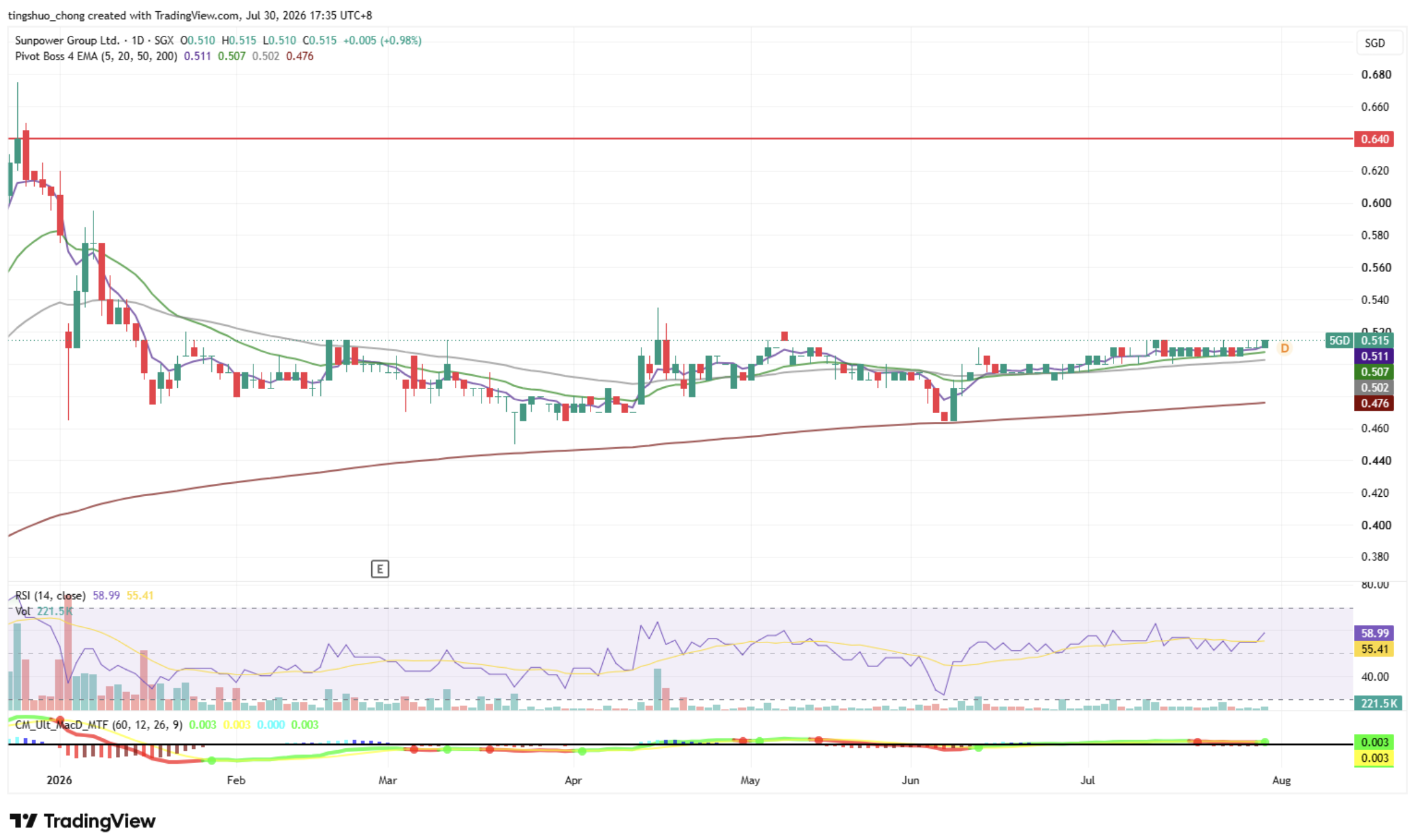
Task: Click the red 0.476 value in the EMA legend
Action: click(x=300, y=56)
